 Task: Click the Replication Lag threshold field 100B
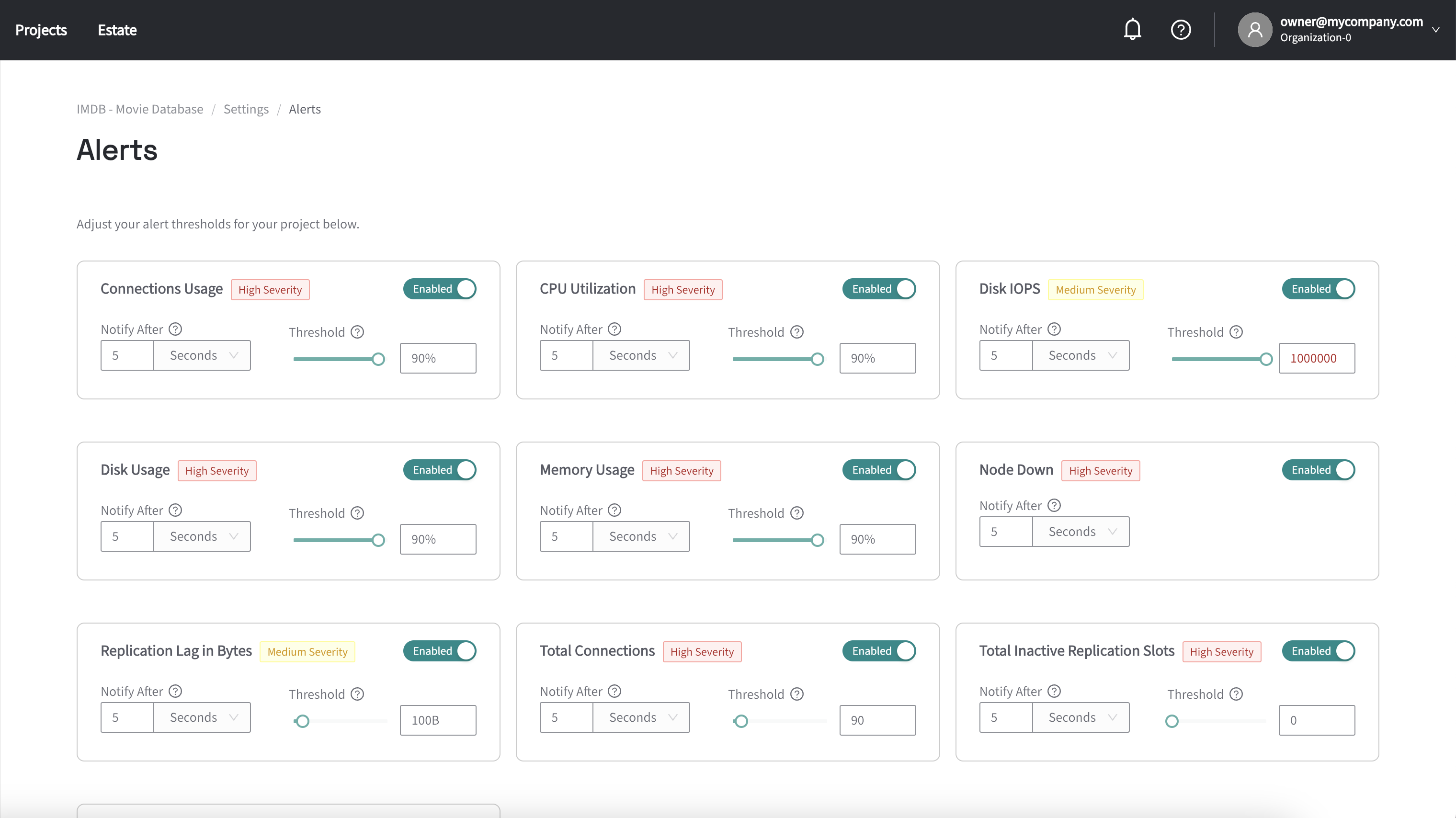pyautogui.click(x=438, y=720)
